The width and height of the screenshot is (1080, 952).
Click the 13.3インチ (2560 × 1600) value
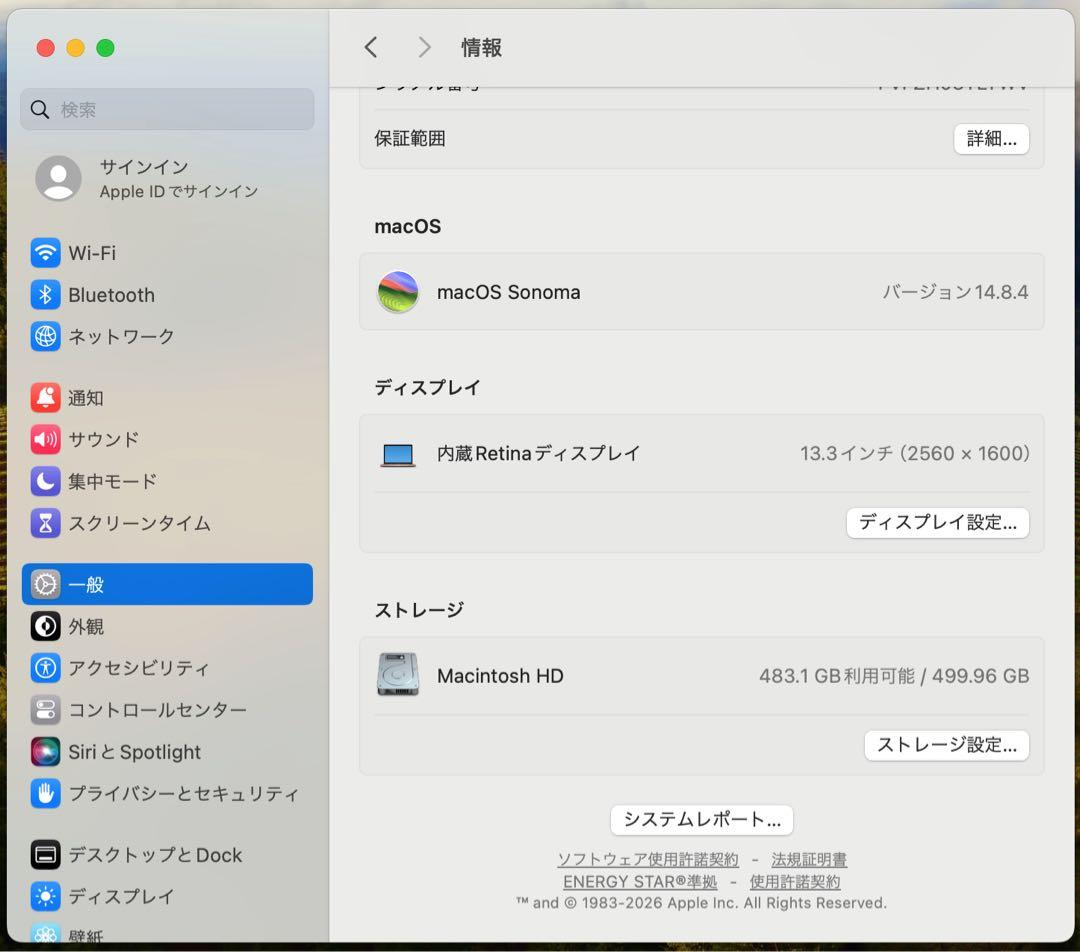click(x=914, y=453)
